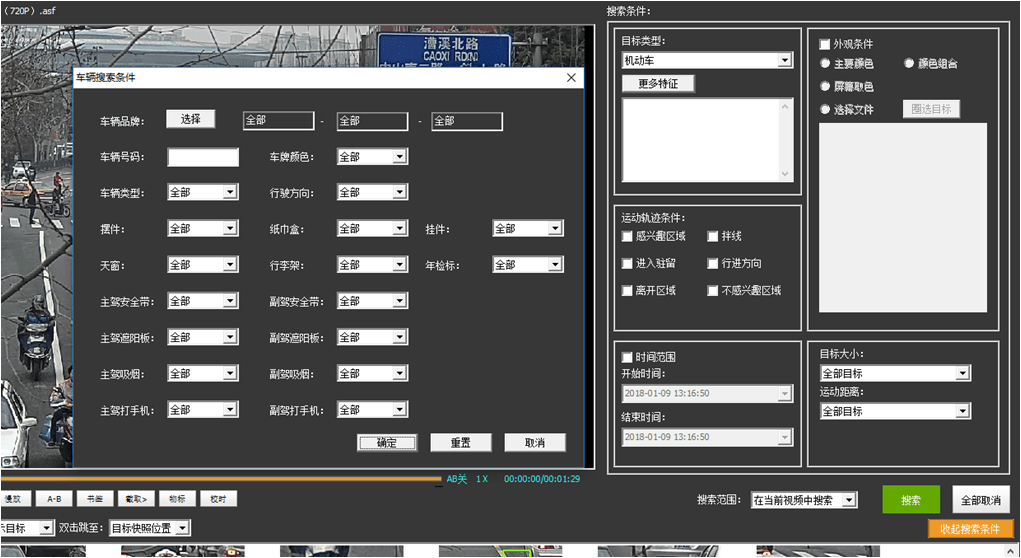Click the 确定 button in dialog
This screenshot has width=1021, height=558.
tap(387, 442)
